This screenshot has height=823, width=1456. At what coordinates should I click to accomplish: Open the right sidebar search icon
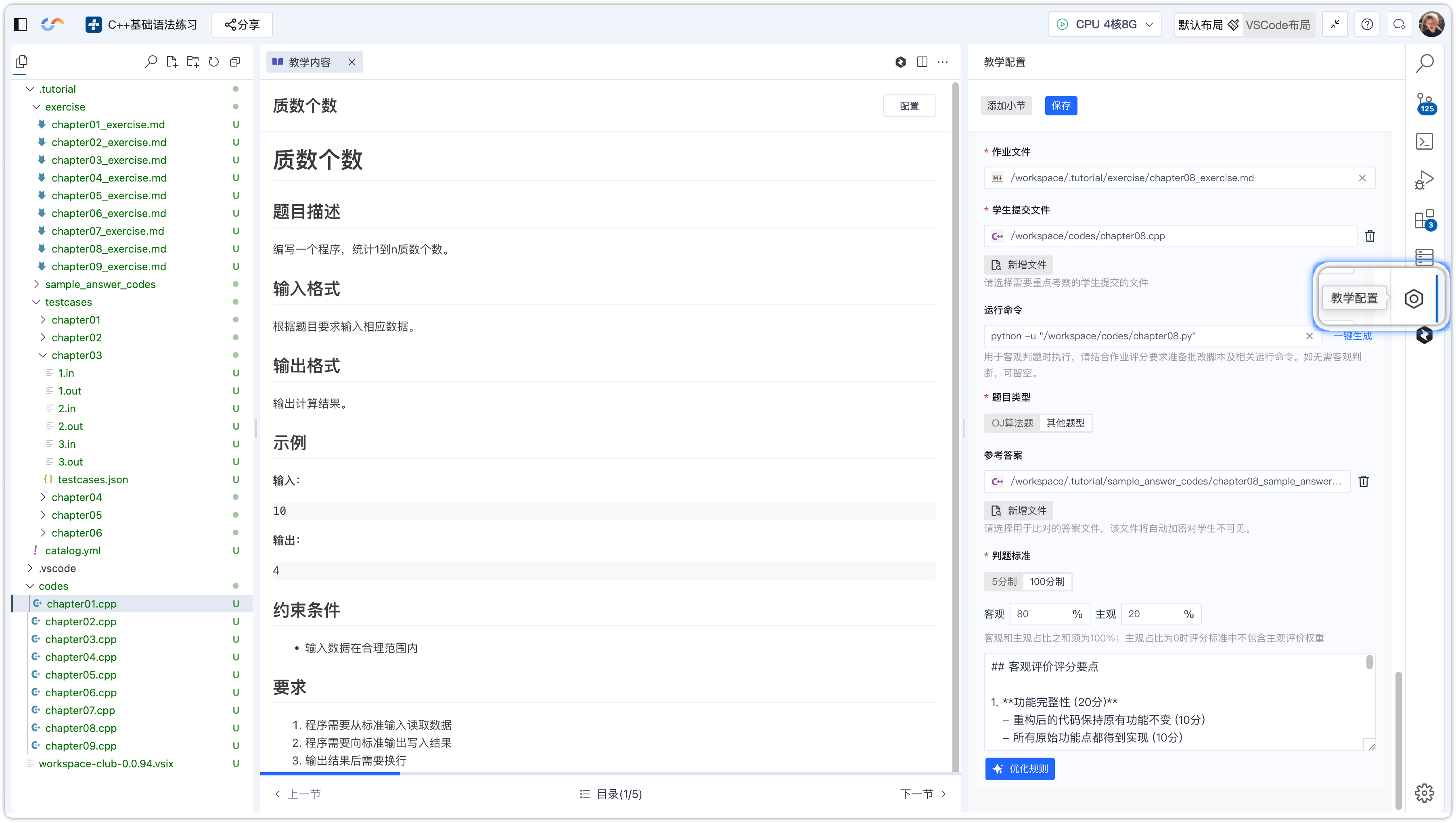pos(1425,63)
